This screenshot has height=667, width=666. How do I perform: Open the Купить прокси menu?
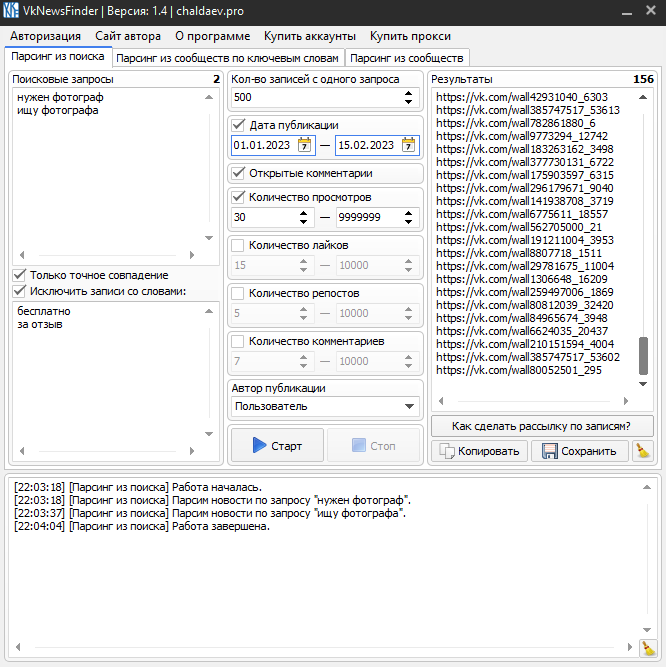409,35
